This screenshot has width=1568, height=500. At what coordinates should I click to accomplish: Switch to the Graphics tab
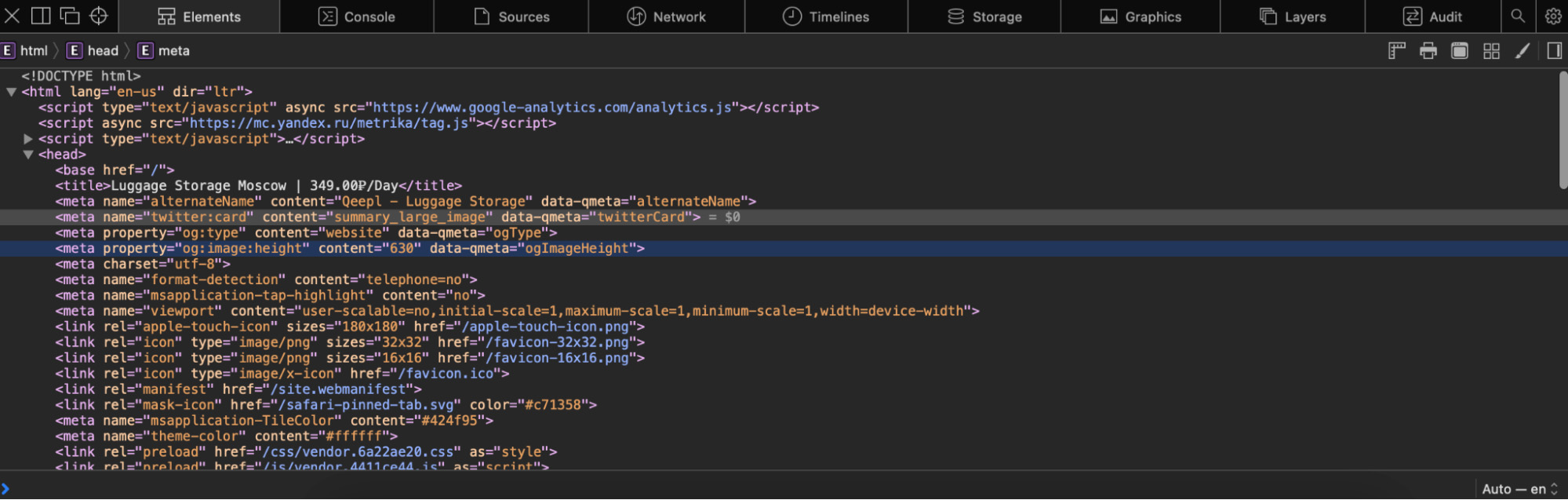(x=1141, y=16)
